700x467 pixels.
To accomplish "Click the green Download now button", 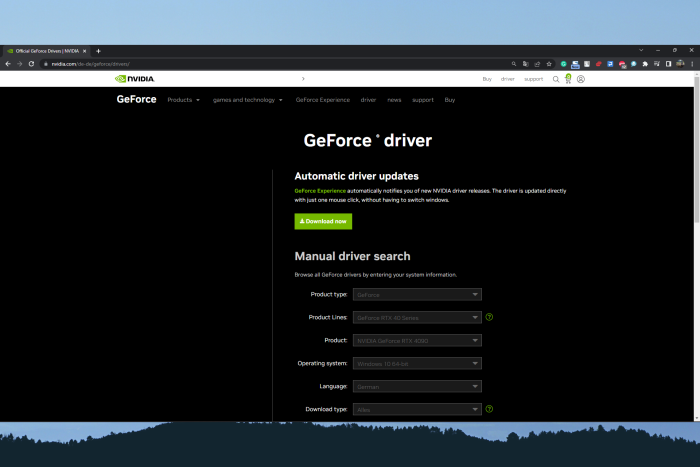I will (323, 221).
